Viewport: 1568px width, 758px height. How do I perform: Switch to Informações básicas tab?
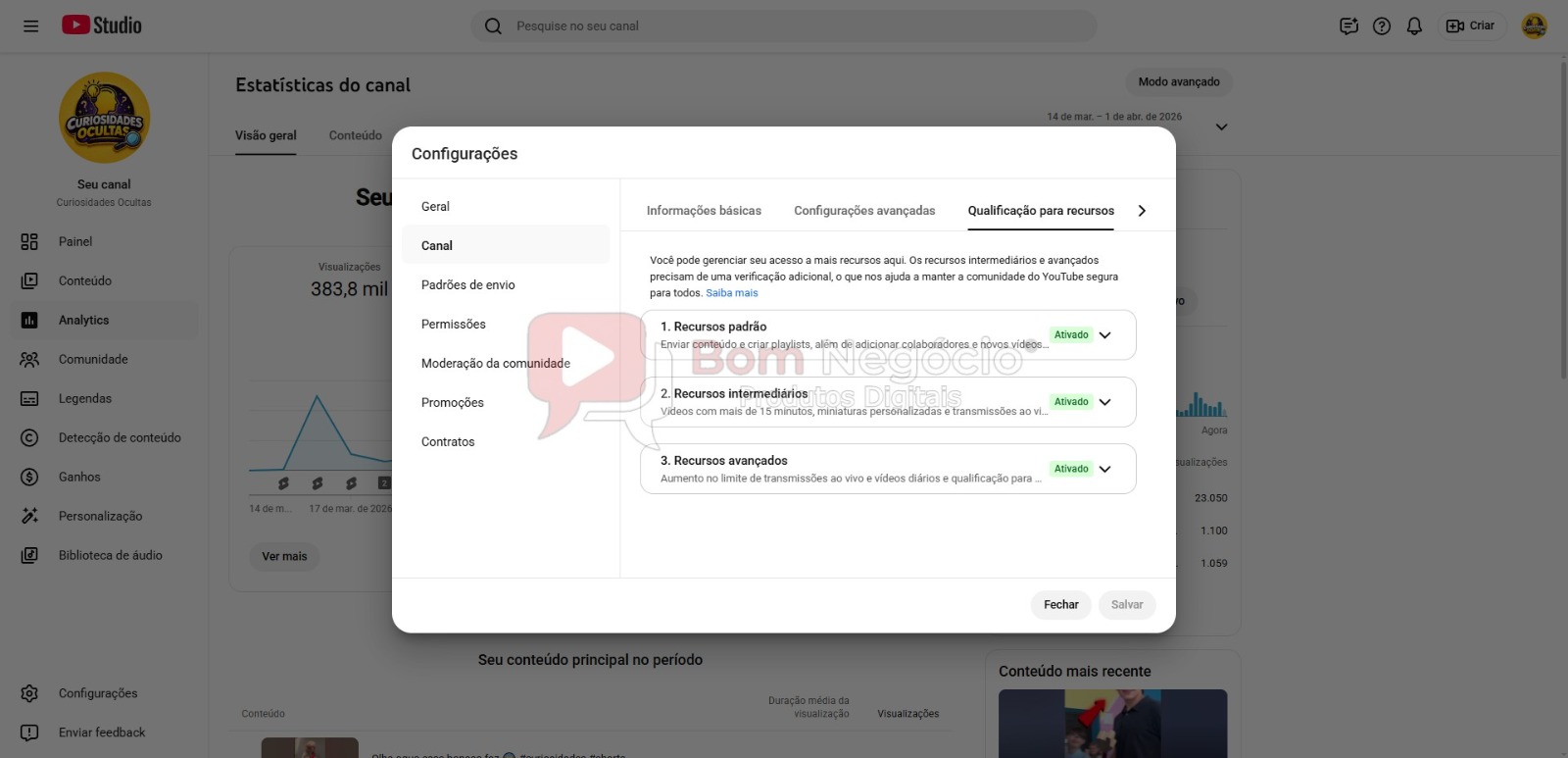[x=704, y=210]
